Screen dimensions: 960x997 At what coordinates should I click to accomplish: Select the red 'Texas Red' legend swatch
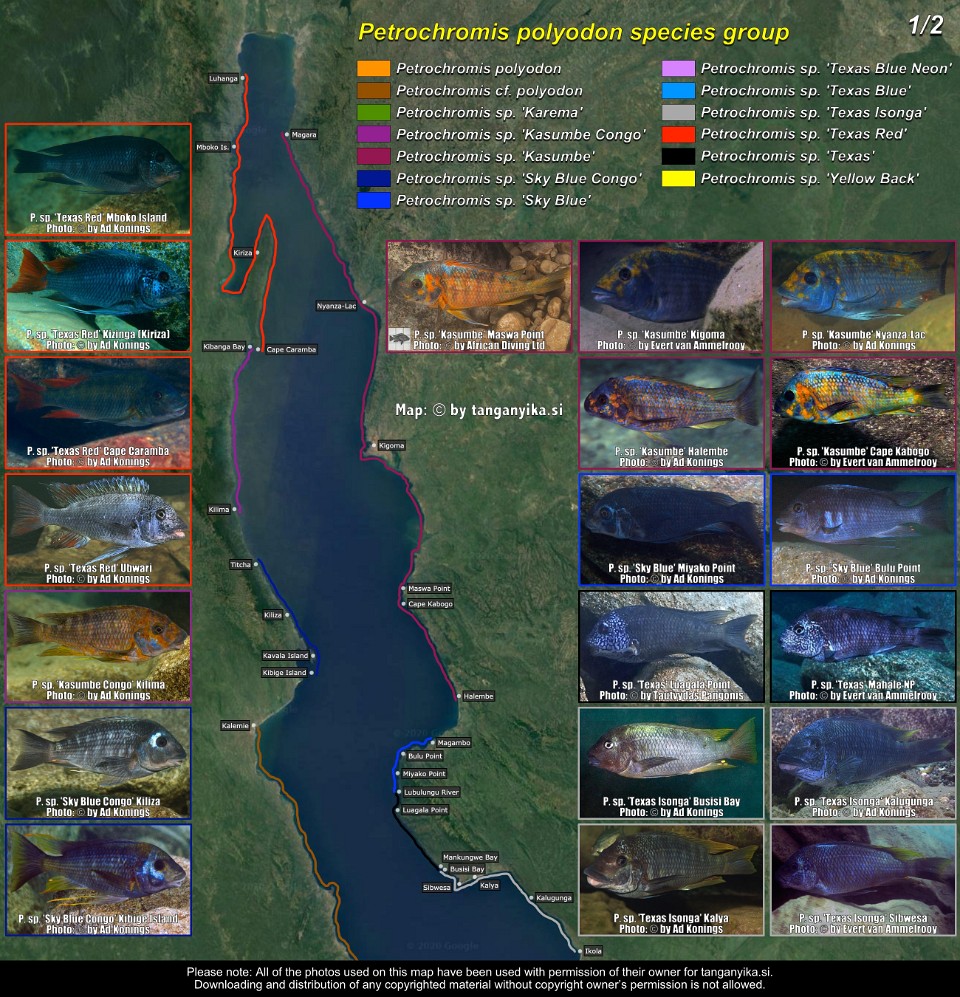pos(679,134)
